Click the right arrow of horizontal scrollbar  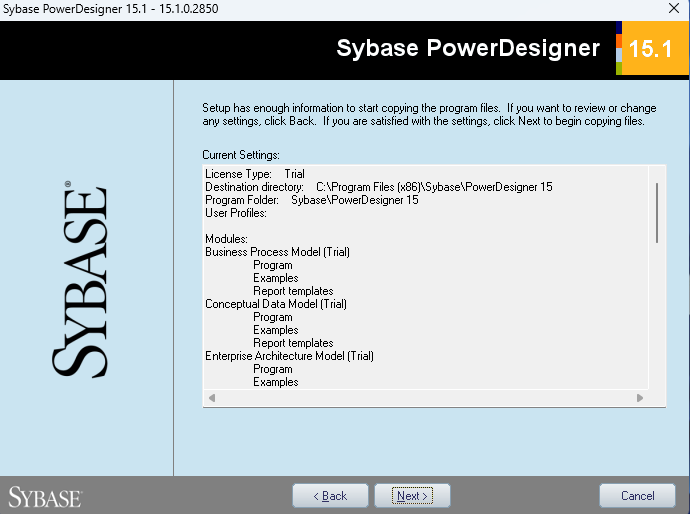tap(640, 398)
